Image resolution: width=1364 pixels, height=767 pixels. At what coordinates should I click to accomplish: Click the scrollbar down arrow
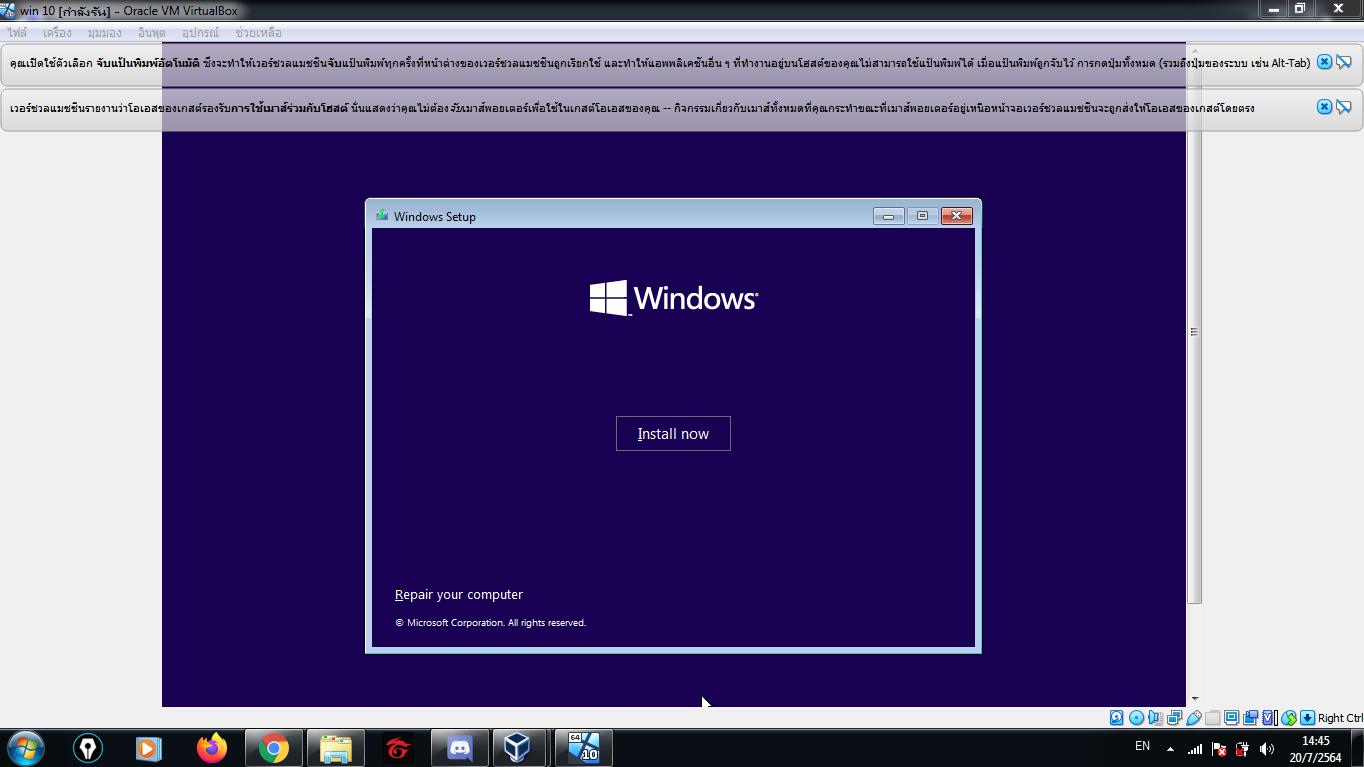[x=1193, y=699]
